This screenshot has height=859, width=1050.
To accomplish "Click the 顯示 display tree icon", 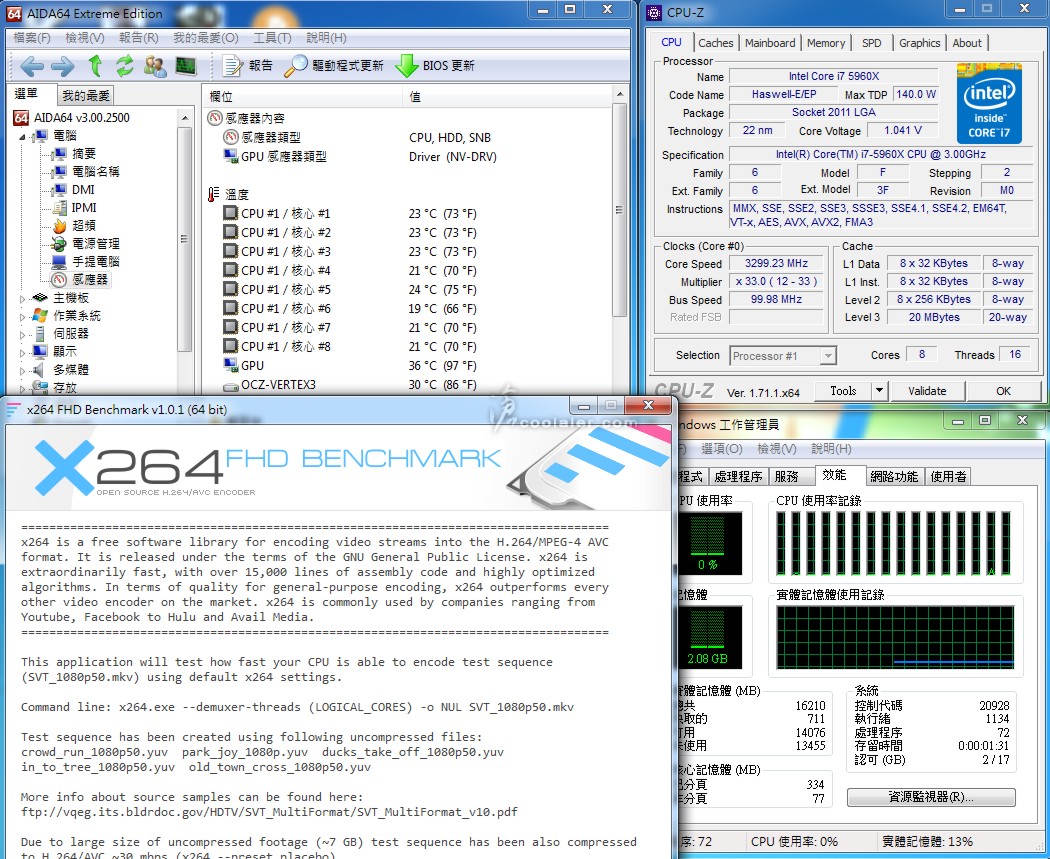I will coord(40,352).
